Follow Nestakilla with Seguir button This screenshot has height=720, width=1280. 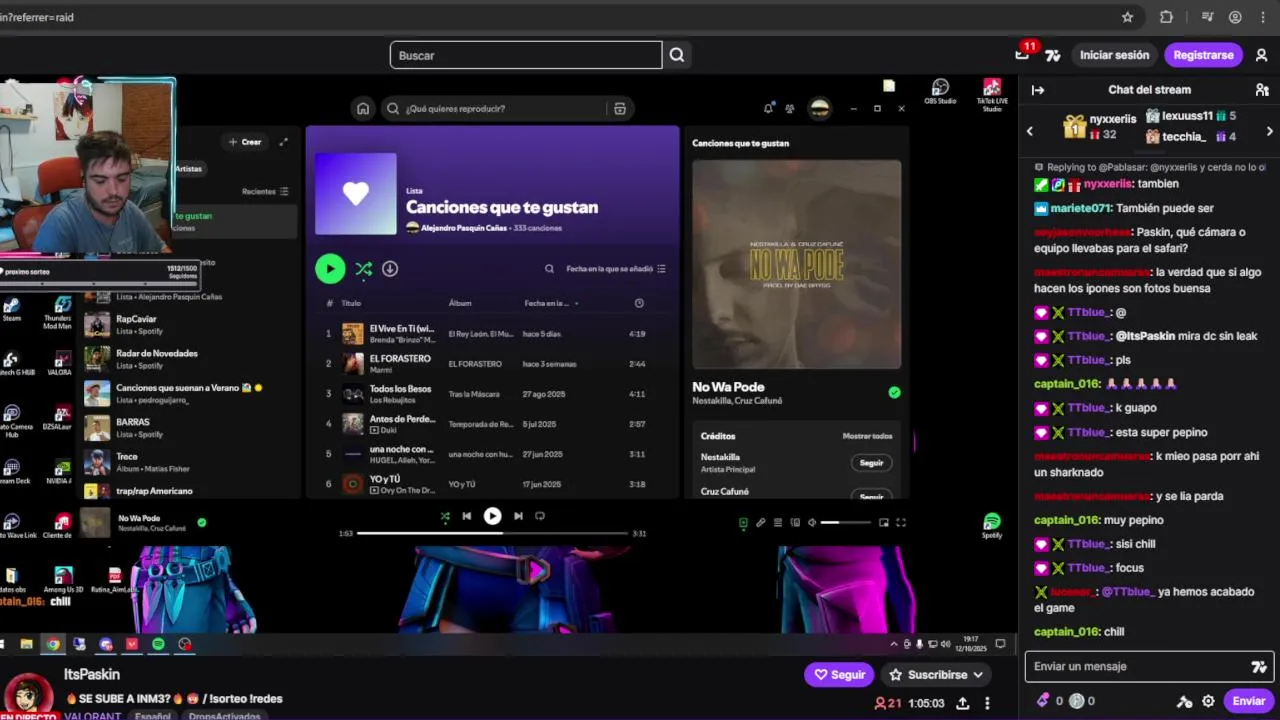pyautogui.click(x=871, y=463)
